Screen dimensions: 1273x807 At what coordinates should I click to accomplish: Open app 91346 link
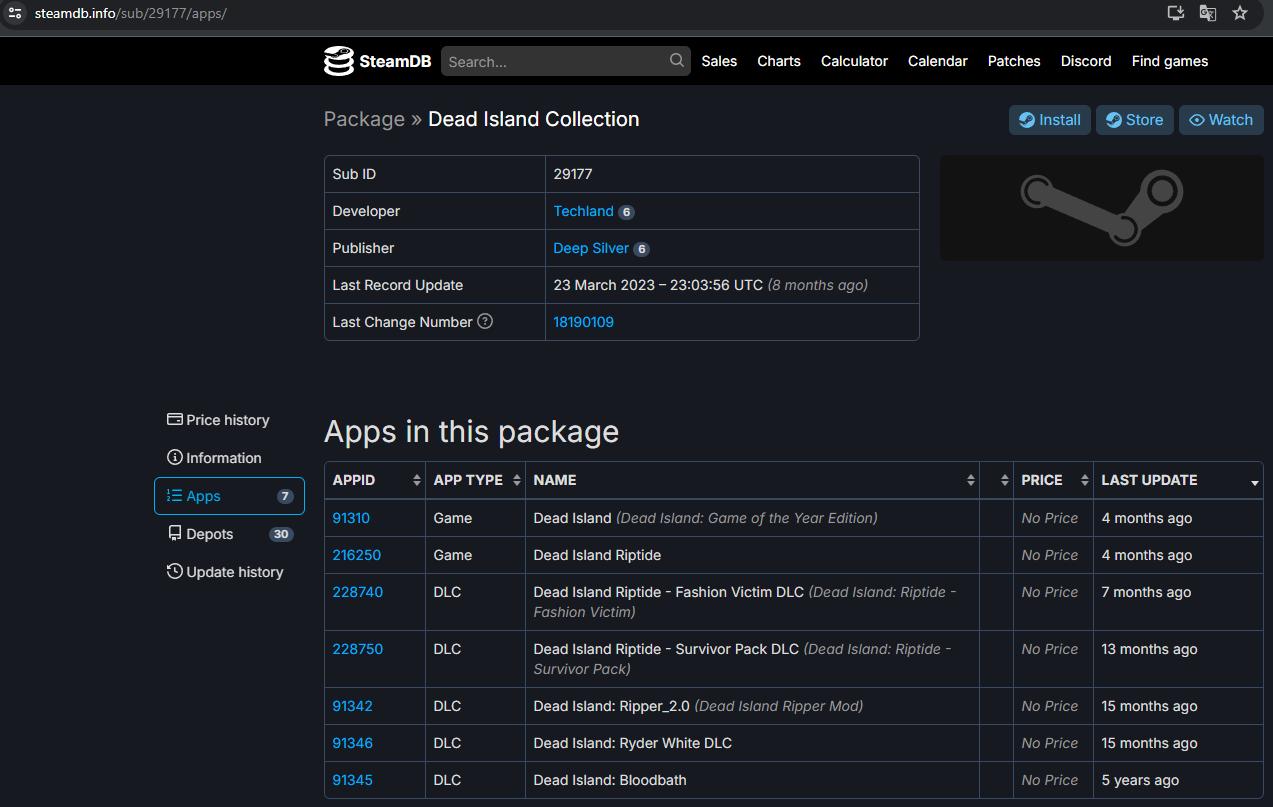[352, 743]
